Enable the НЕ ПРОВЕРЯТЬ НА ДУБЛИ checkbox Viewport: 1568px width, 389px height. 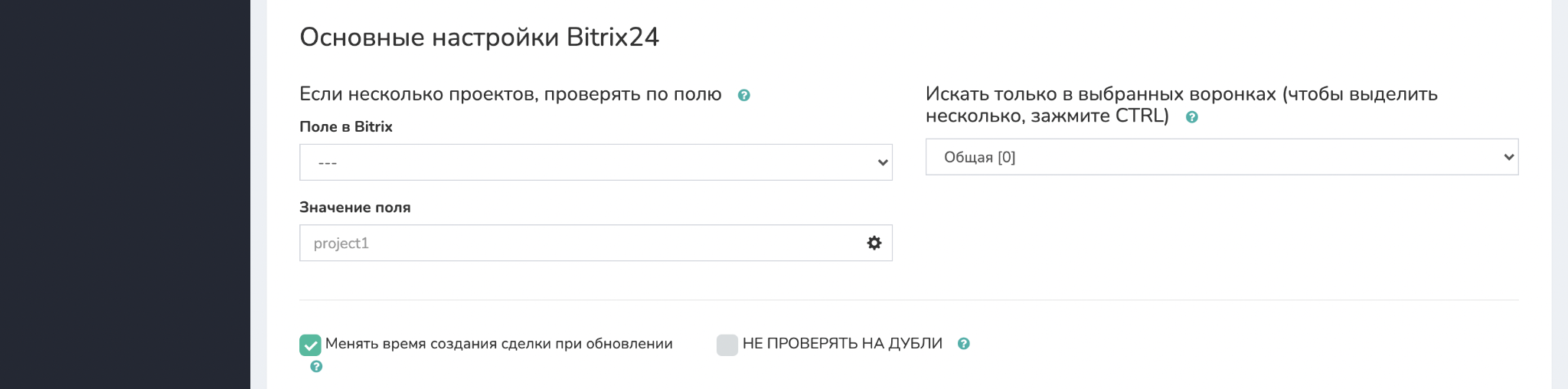tap(727, 345)
